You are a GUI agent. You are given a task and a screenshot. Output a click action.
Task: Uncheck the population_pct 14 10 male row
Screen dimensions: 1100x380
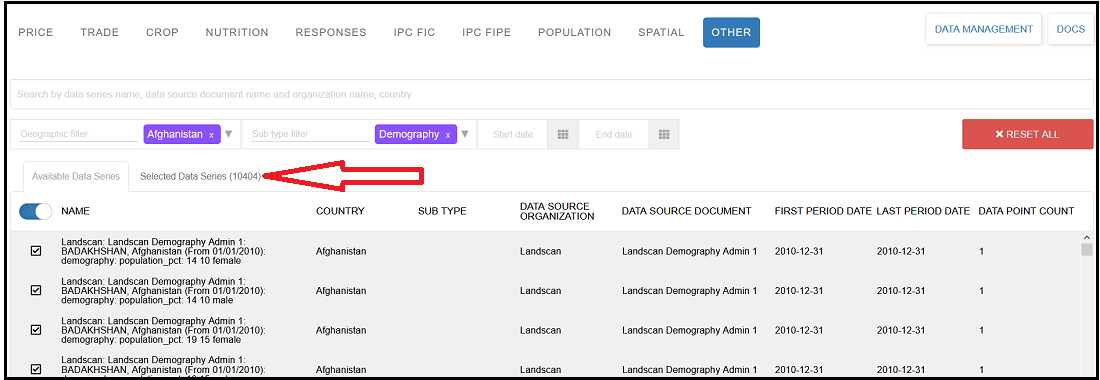[36, 290]
